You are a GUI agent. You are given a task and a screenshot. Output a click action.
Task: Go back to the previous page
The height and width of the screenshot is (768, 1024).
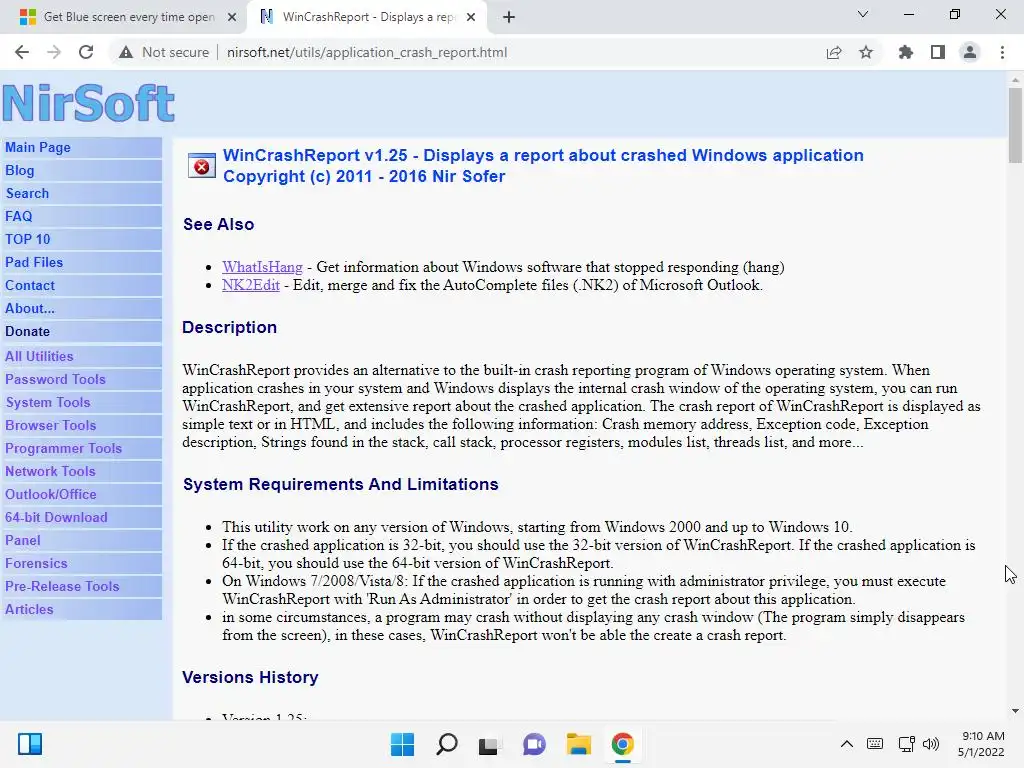(x=22, y=52)
